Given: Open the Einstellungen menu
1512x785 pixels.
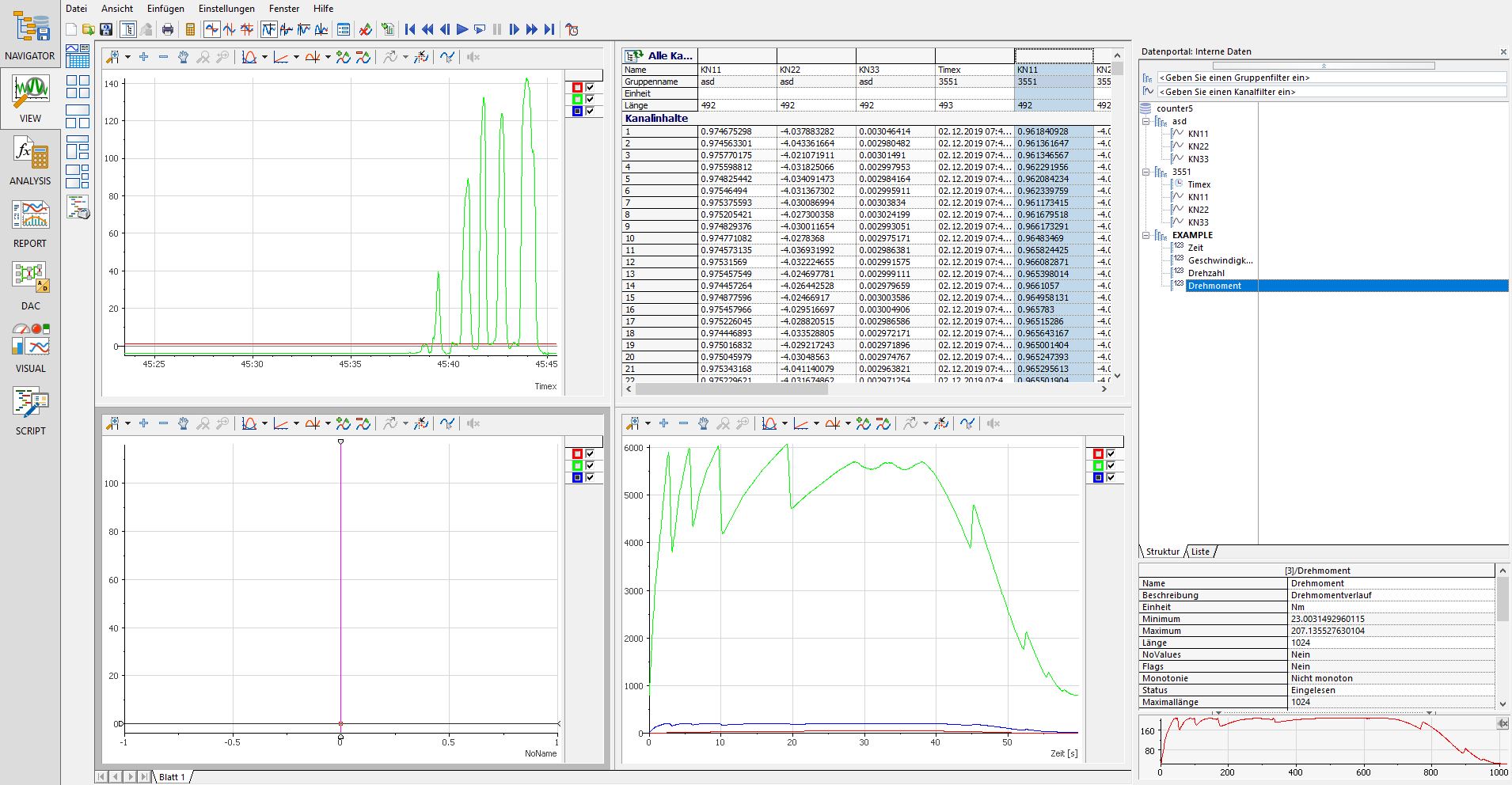Looking at the screenshot, I should point(226,9).
